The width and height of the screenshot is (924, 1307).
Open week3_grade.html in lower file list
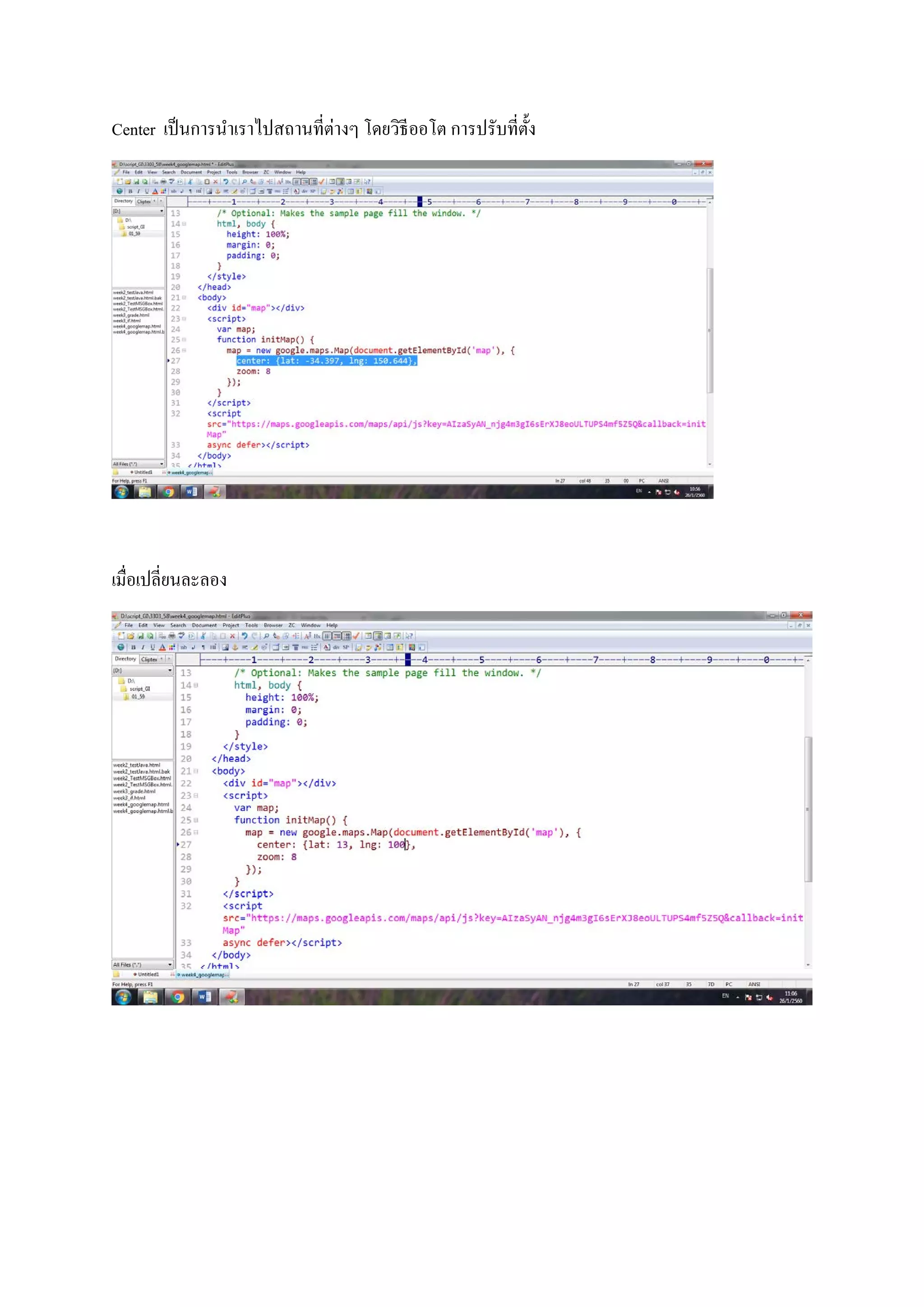tap(134, 791)
